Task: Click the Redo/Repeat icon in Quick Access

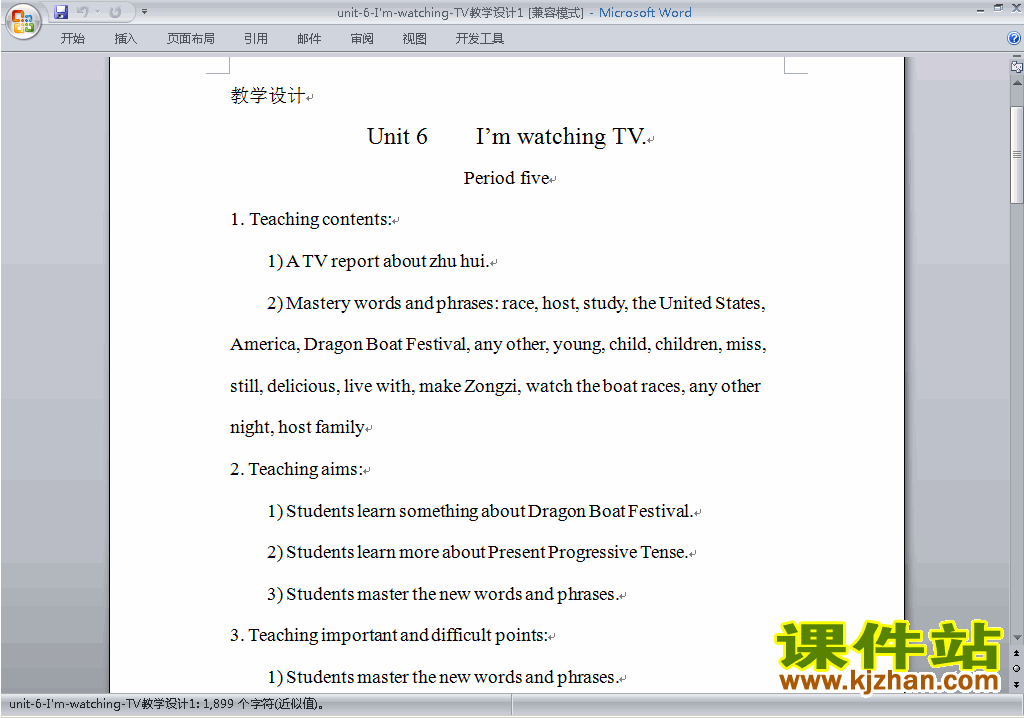Action: (116, 12)
